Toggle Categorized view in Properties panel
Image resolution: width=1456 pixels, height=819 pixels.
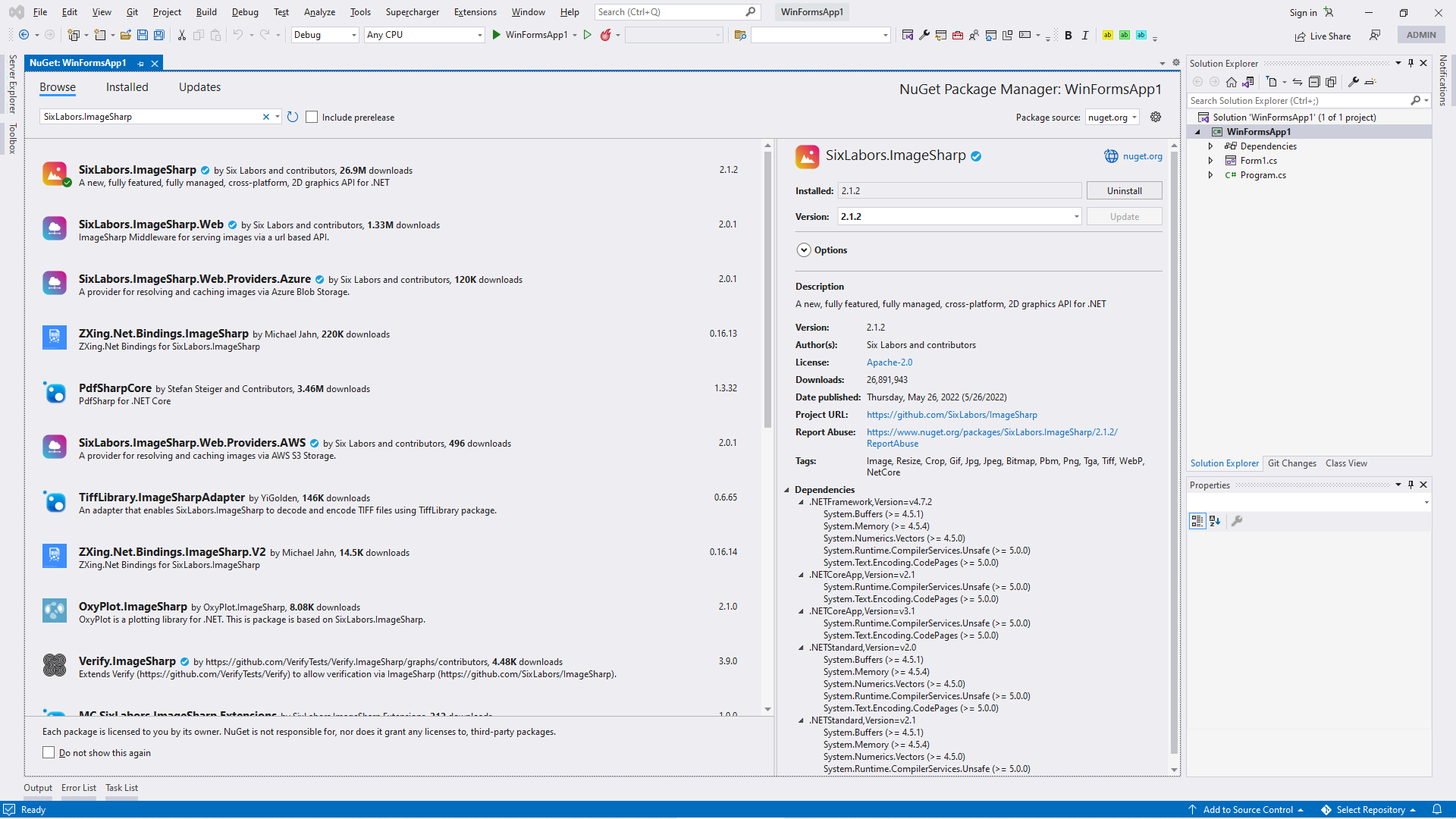(x=1197, y=521)
